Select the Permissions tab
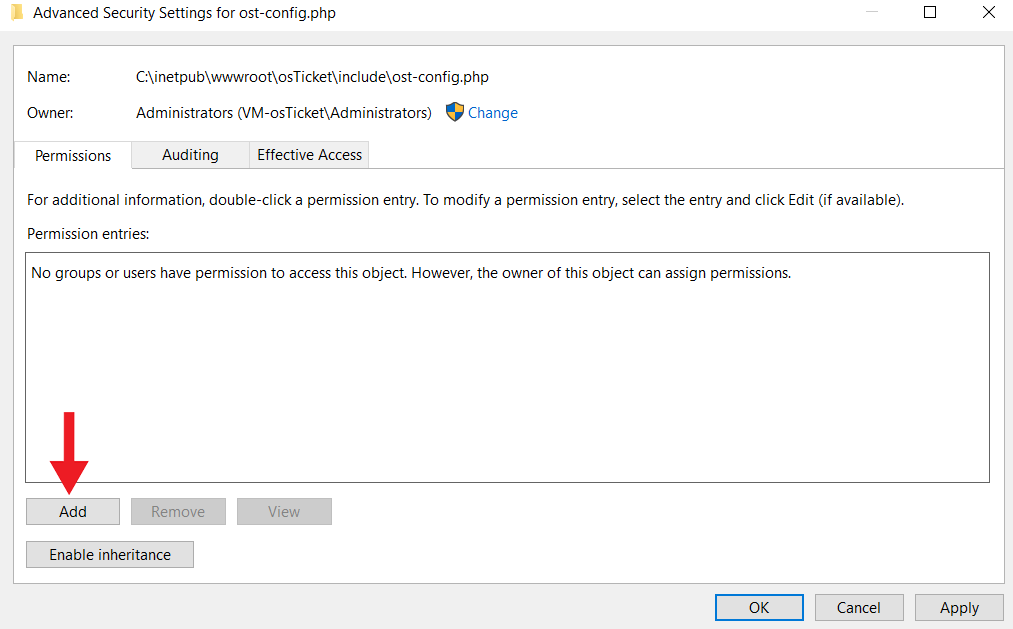This screenshot has width=1013, height=629. [73, 156]
